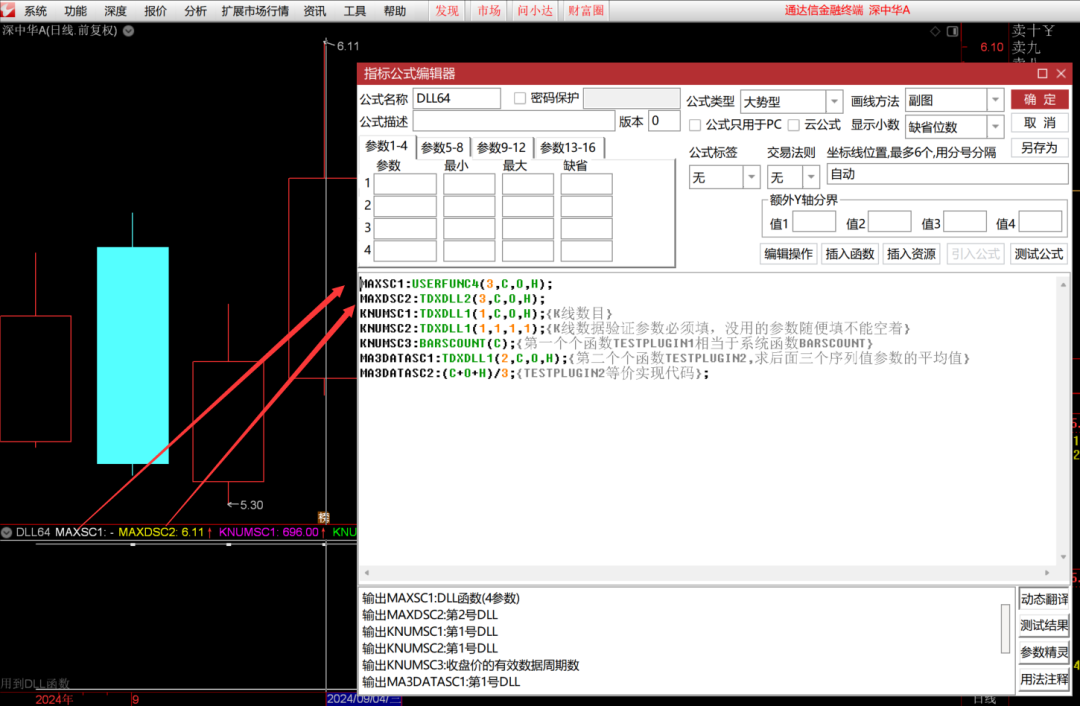Open the 帮助 menu

tap(395, 10)
